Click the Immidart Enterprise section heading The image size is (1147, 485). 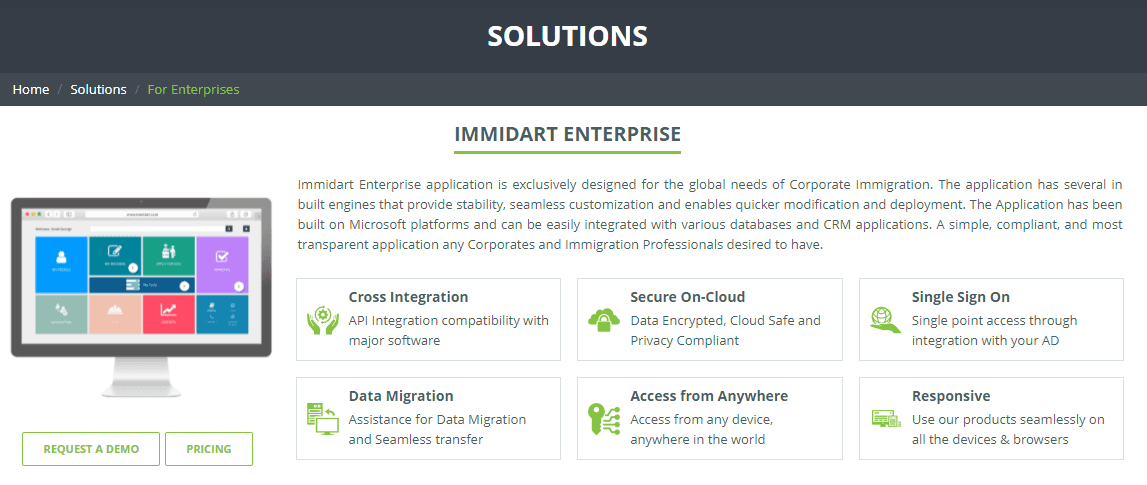tap(567, 134)
